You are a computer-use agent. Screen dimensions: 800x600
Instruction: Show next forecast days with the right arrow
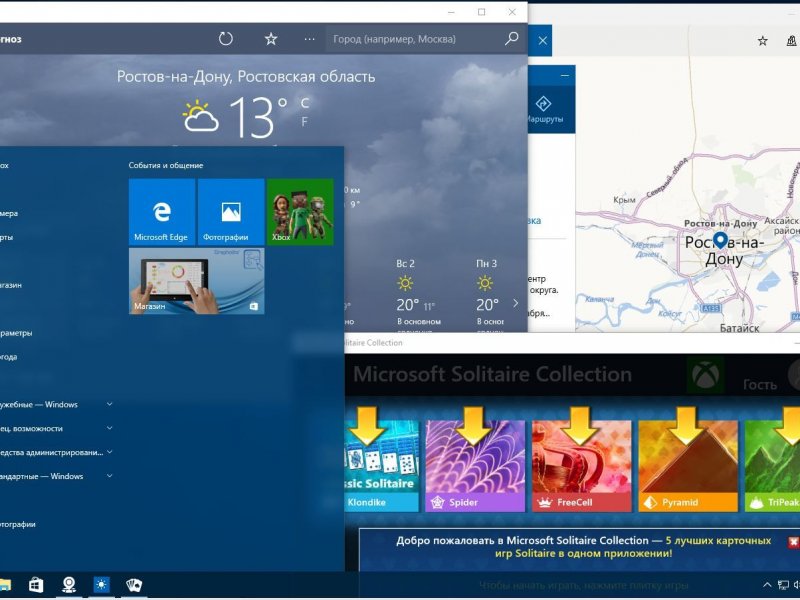(515, 304)
